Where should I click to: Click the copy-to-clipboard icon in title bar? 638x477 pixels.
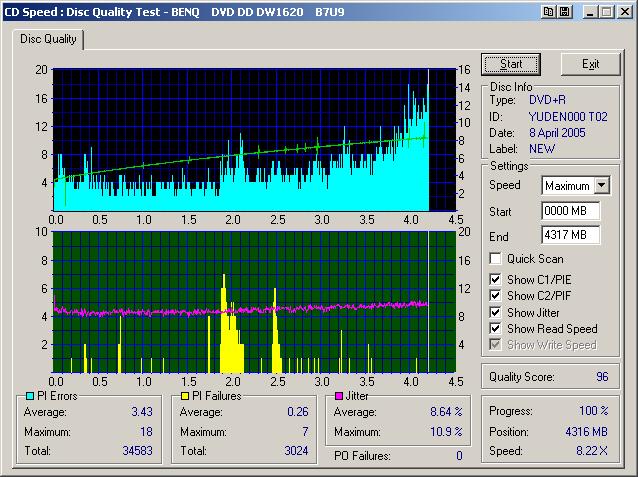click(548, 12)
